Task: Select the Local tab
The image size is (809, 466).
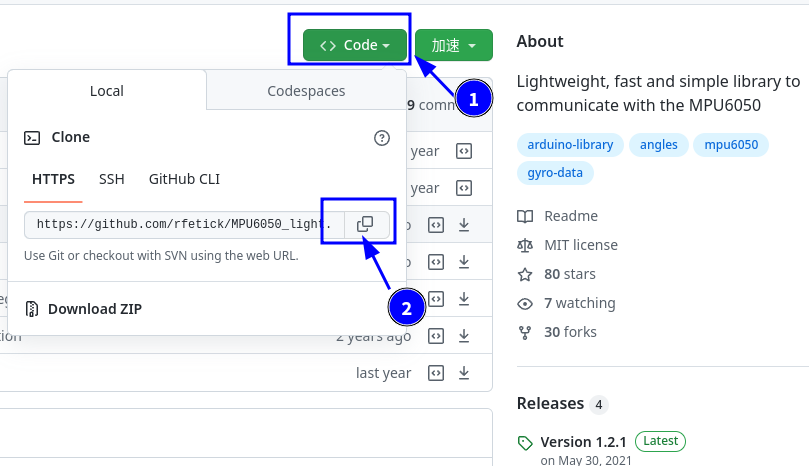Action: (x=107, y=91)
